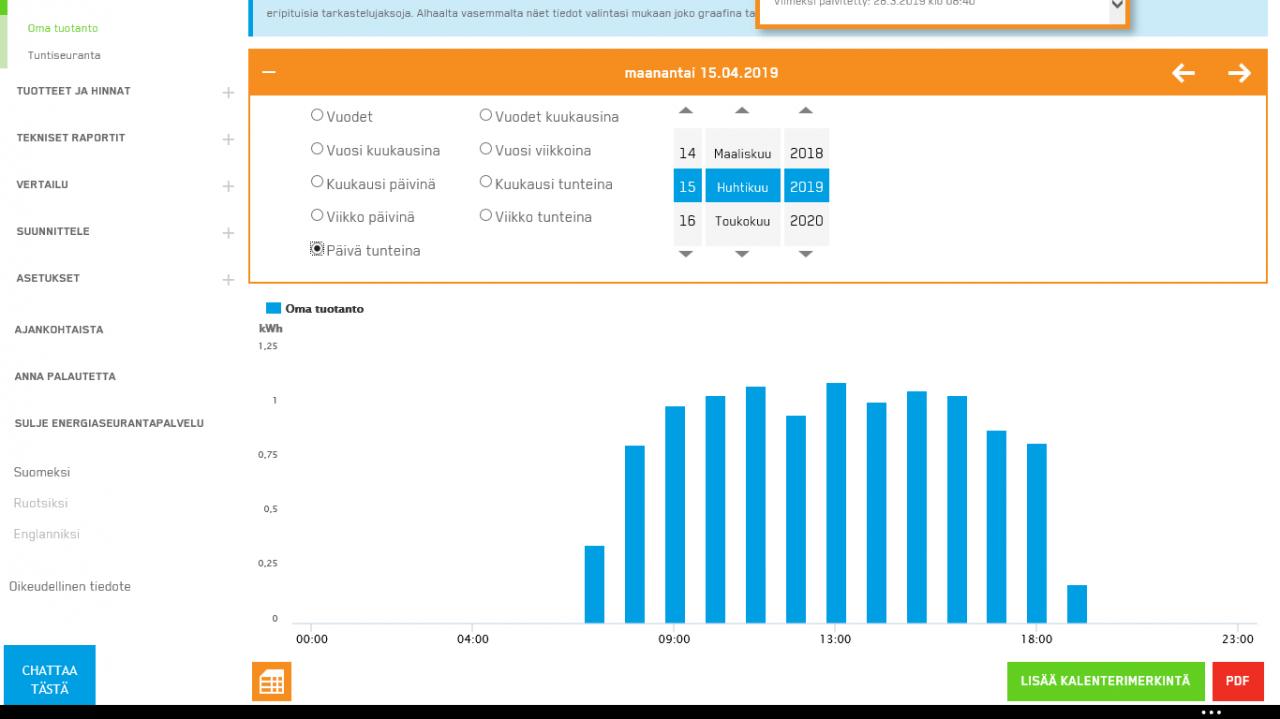Open Oma tuotanto menu item
The width and height of the screenshot is (1280, 719).
[63, 28]
